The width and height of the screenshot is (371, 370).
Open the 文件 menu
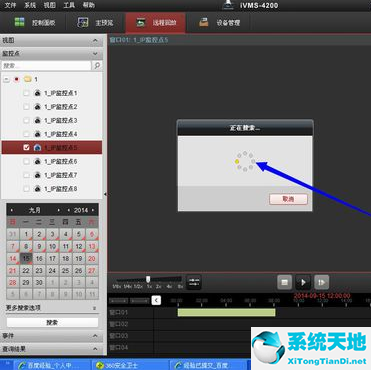10,5
